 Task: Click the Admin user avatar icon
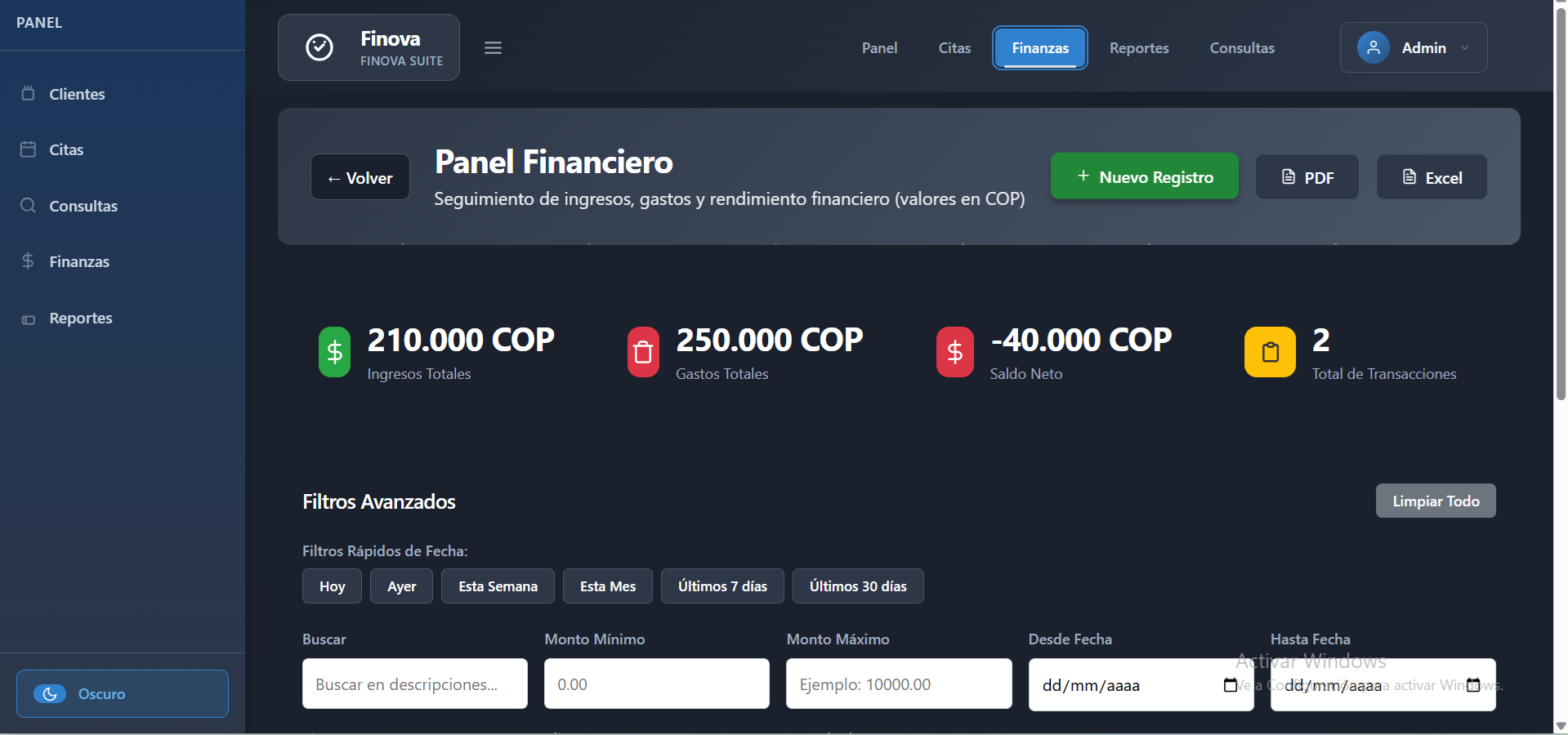coord(1373,47)
